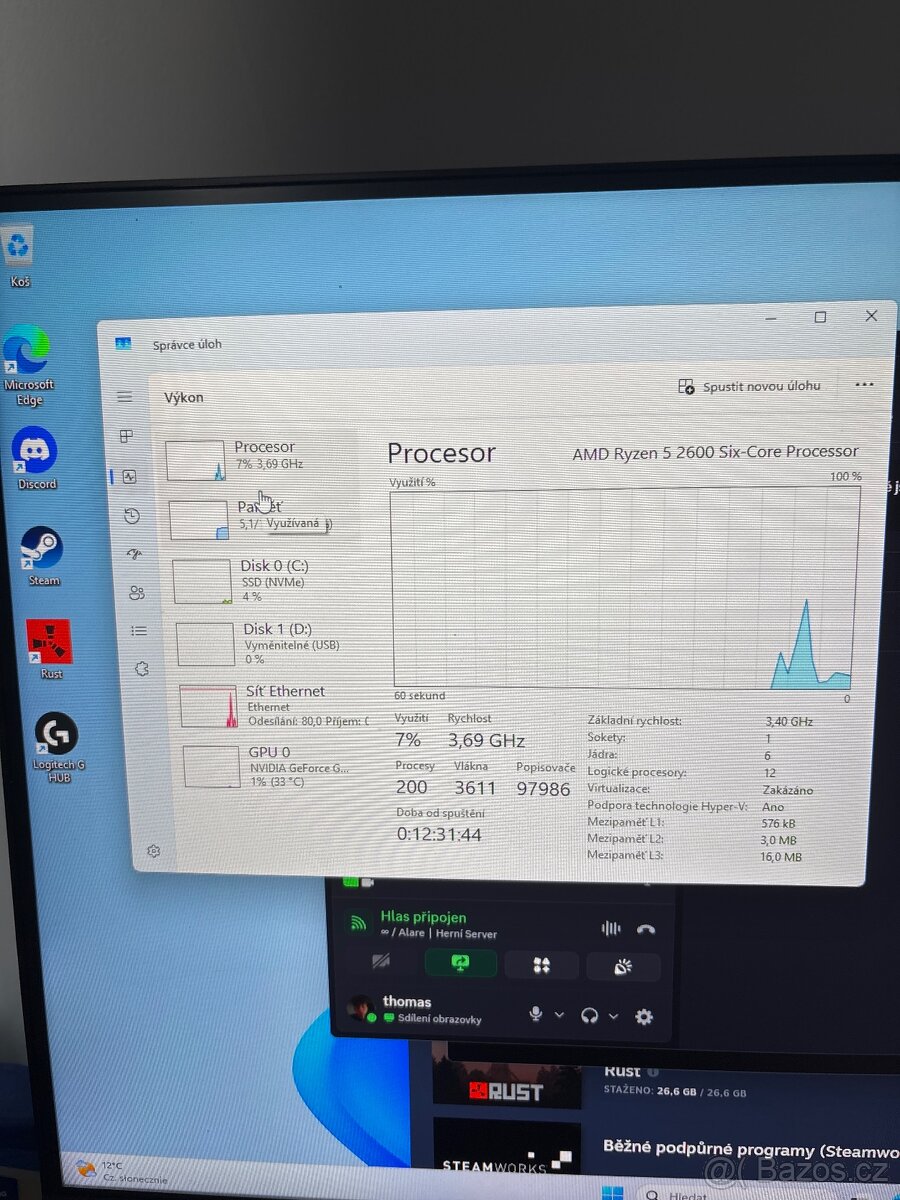900x1200 pixels.
Task: Open Task Manager settings gear icon
Action: (x=154, y=851)
